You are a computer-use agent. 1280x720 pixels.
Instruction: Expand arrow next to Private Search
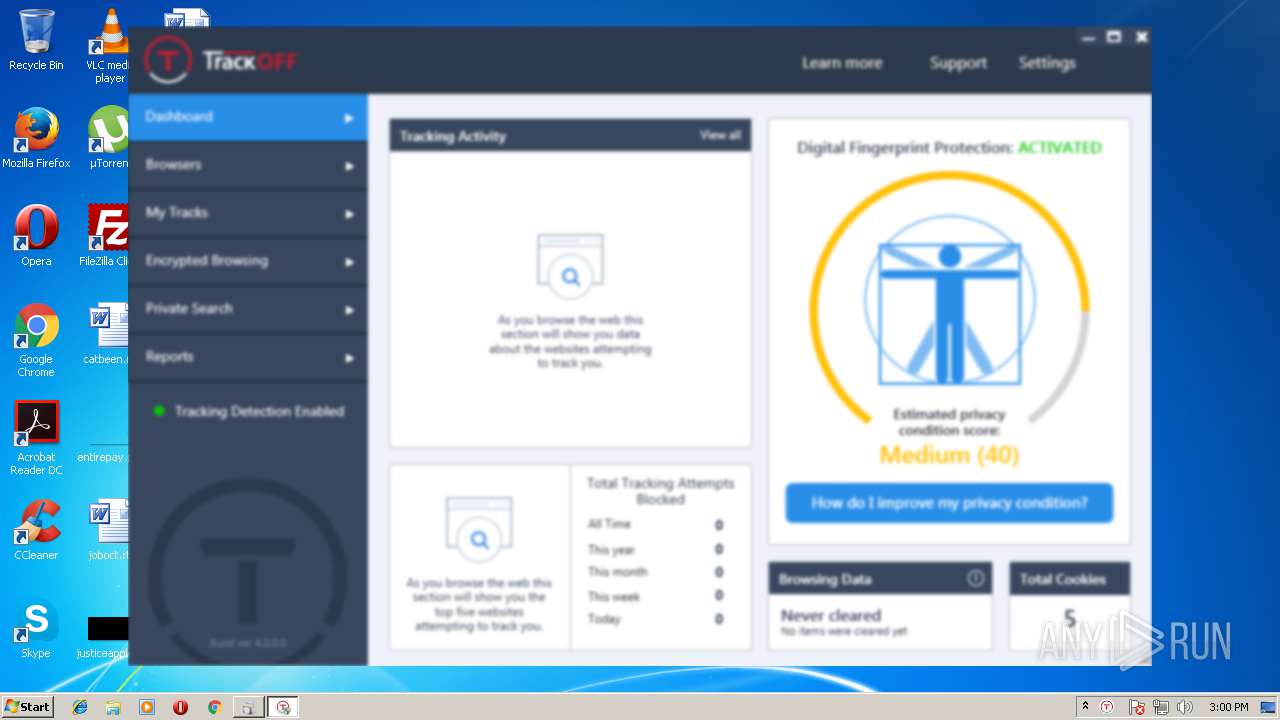[x=349, y=310]
